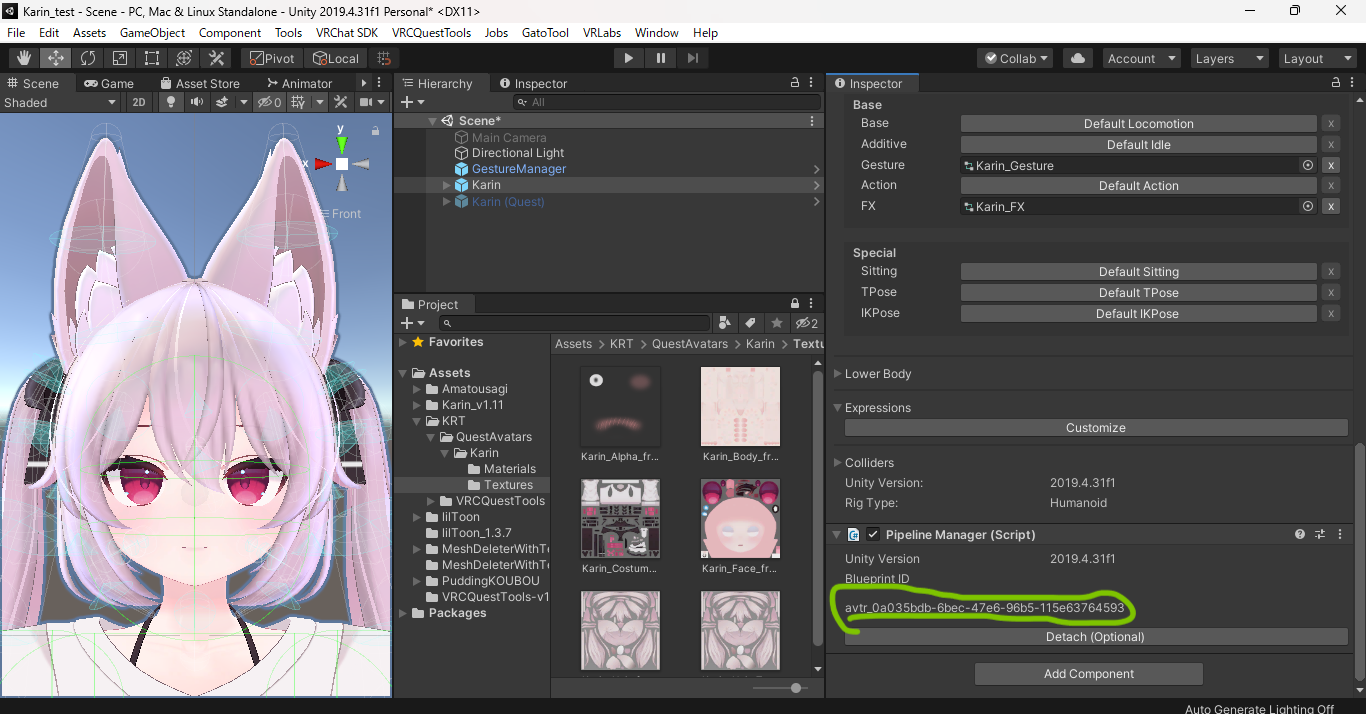Open the VRChat SDK menu

click(346, 33)
